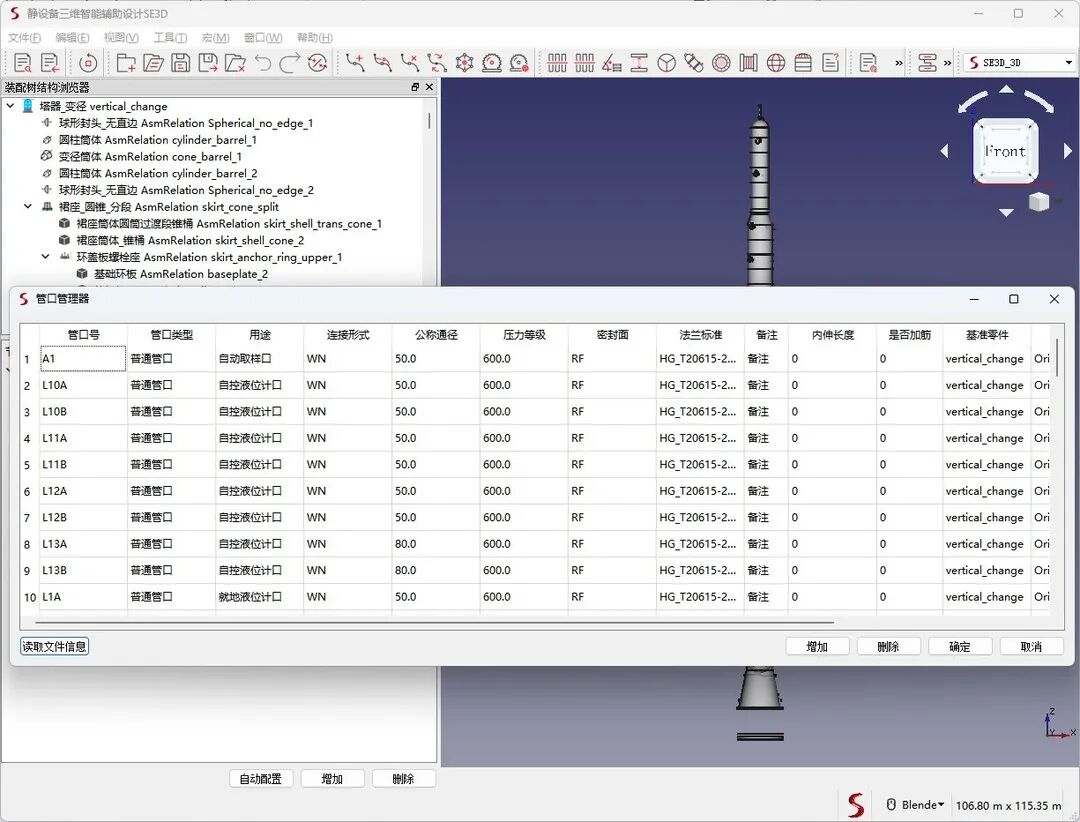Viewport: 1080px width, 822px height.
Task: Open the 窗口(W) menu
Action: coord(263,38)
